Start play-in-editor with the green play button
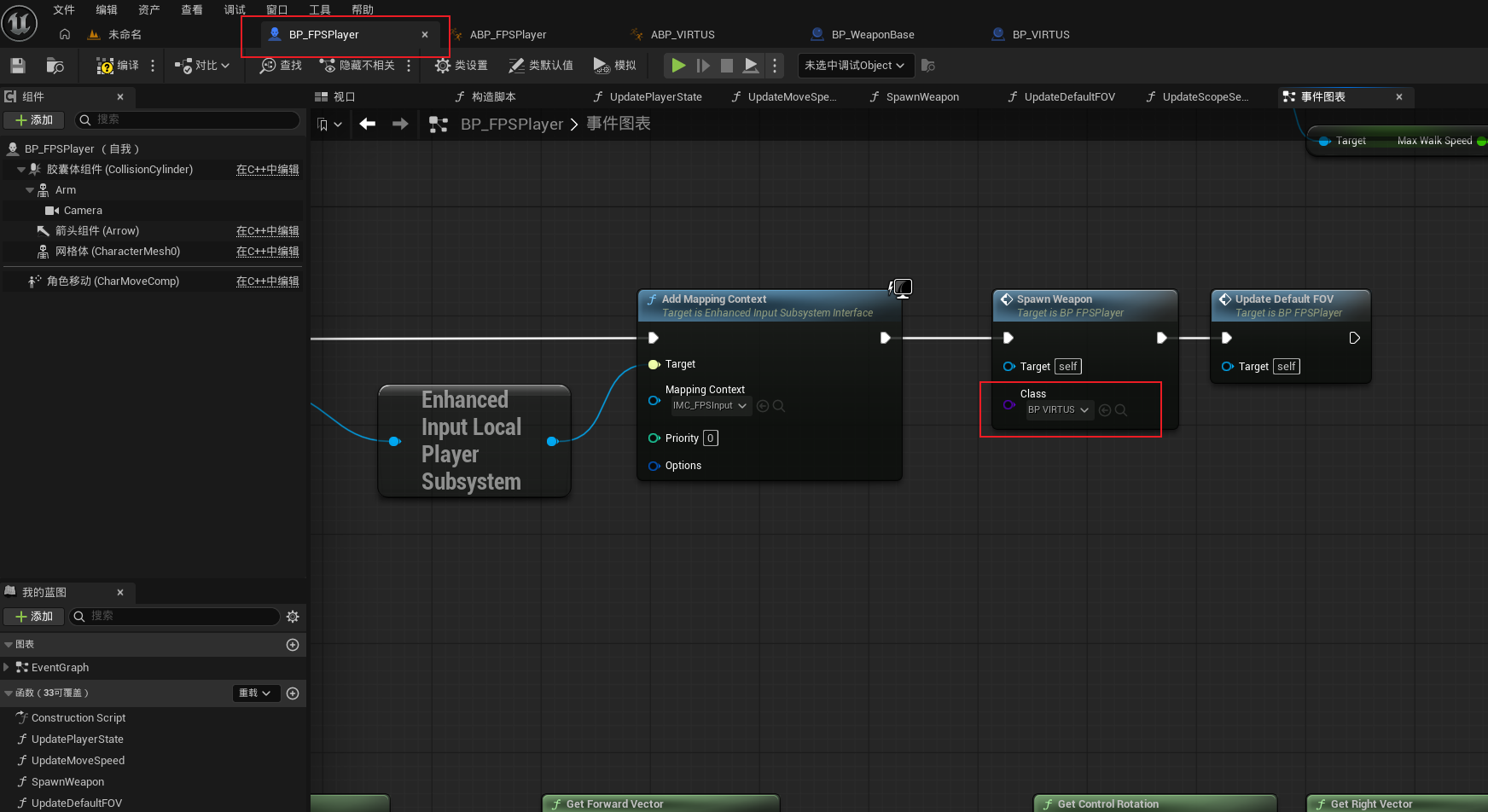Viewport: 1488px width, 812px height. 678,66
